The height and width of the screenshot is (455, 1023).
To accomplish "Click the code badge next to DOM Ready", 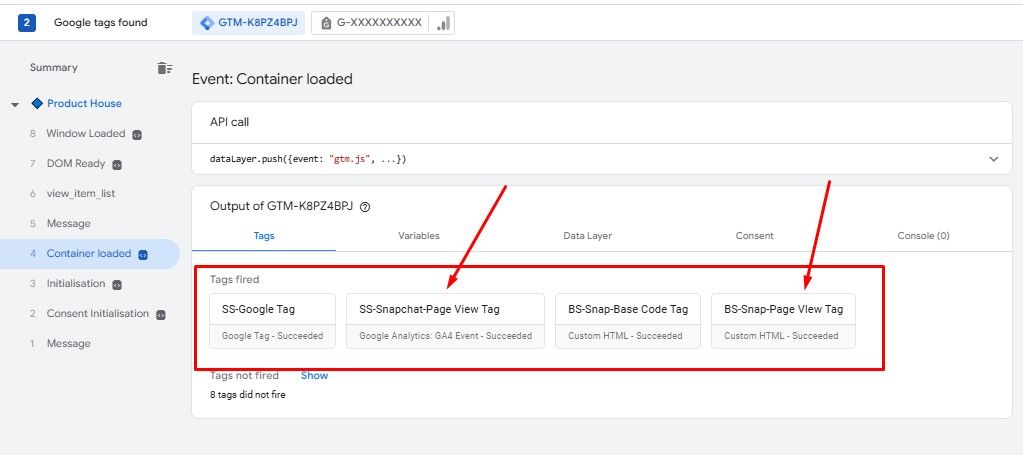I will pos(117,165).
